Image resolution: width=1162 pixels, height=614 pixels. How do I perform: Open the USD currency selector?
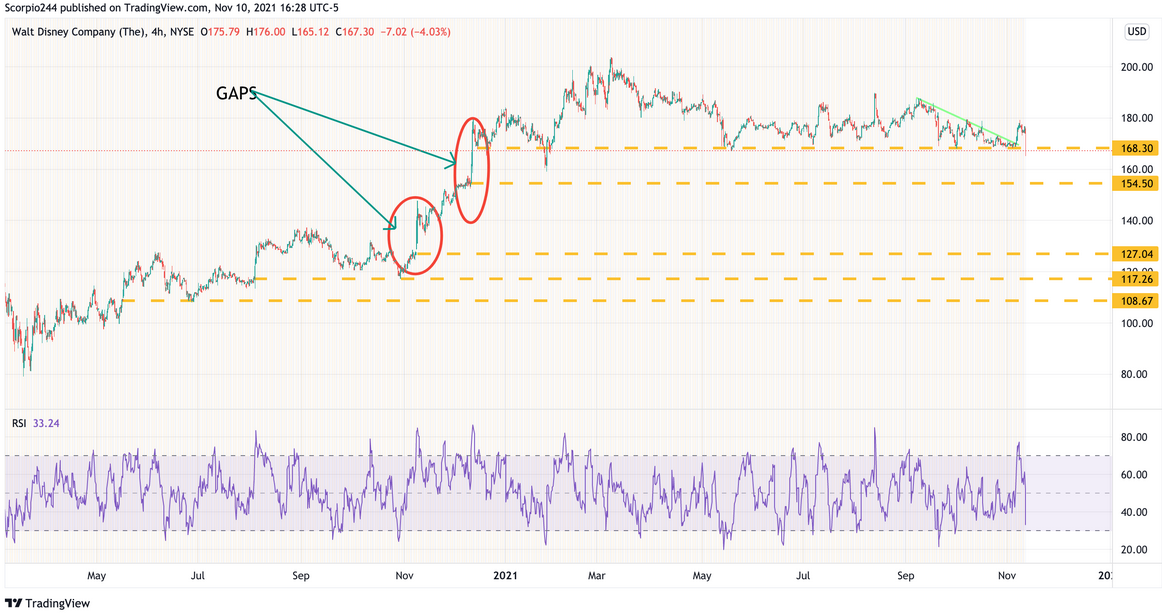pos(1137,32)
